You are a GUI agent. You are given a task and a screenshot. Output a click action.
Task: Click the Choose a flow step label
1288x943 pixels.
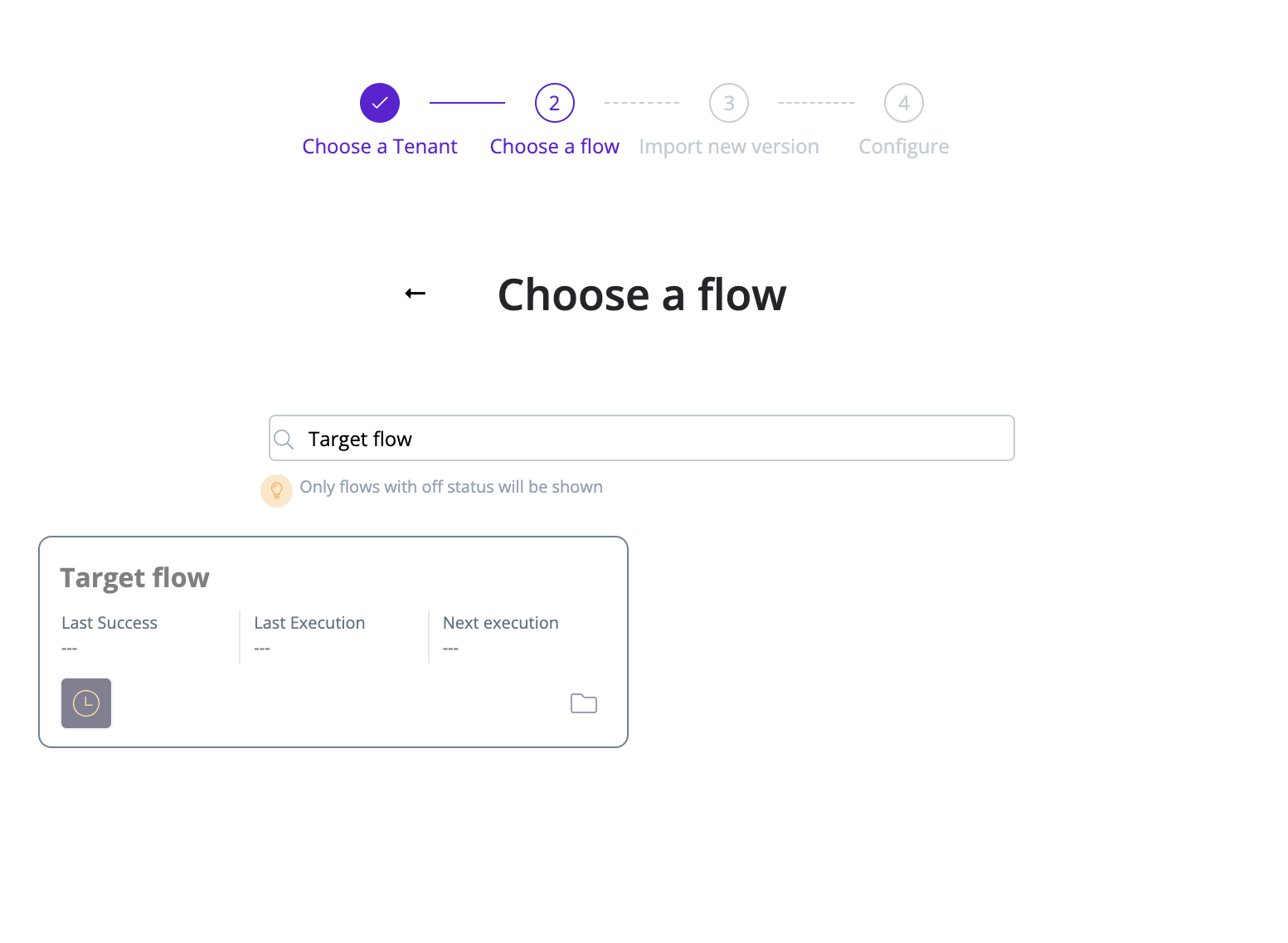coord(554,146)
